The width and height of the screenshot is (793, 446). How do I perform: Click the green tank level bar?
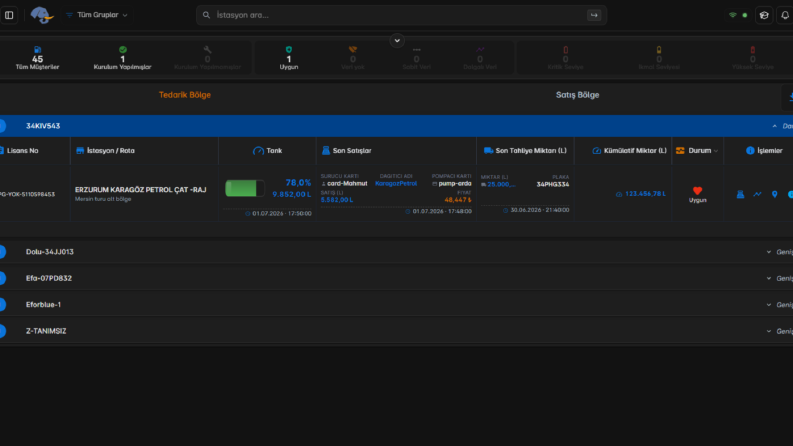245,188
